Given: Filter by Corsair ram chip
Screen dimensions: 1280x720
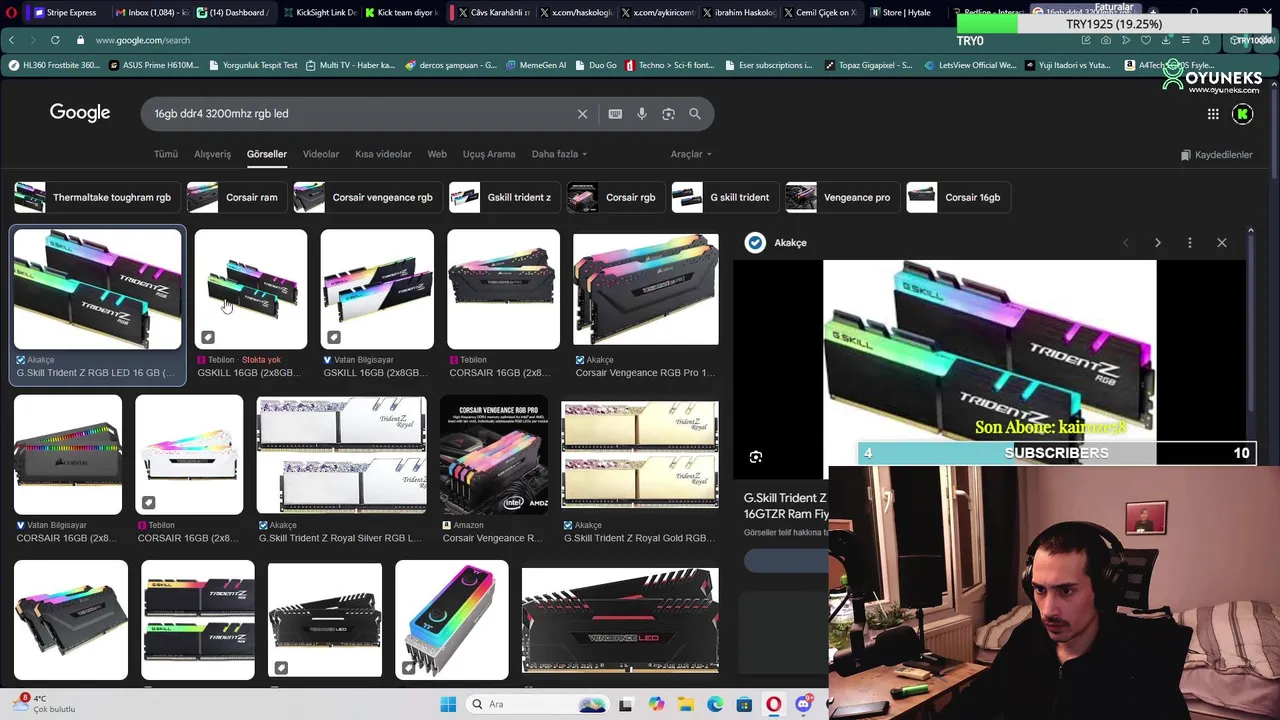Looking at the screenshot, I should coord(237,197).
